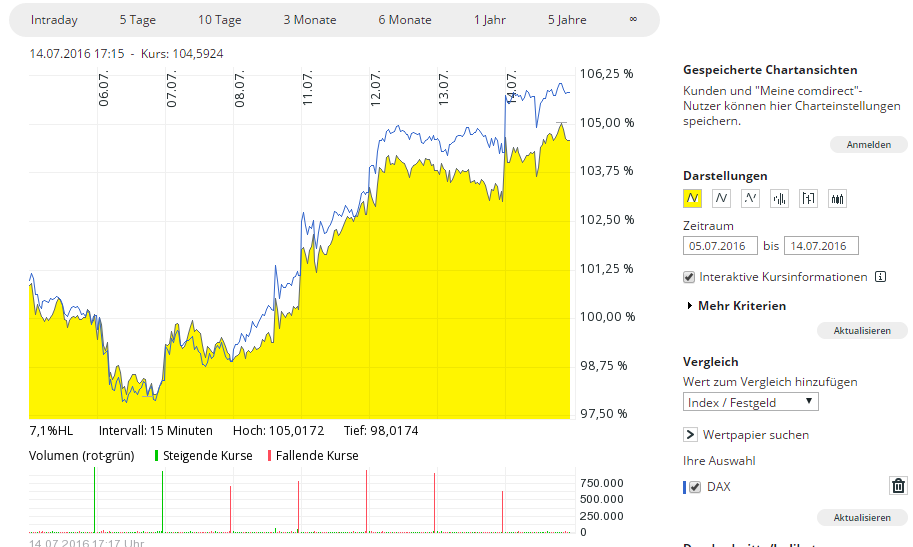This screenshot has width=913, height=547.
Task: Open the Index / Festgeld dropdown
Action: tap(751, 402)
